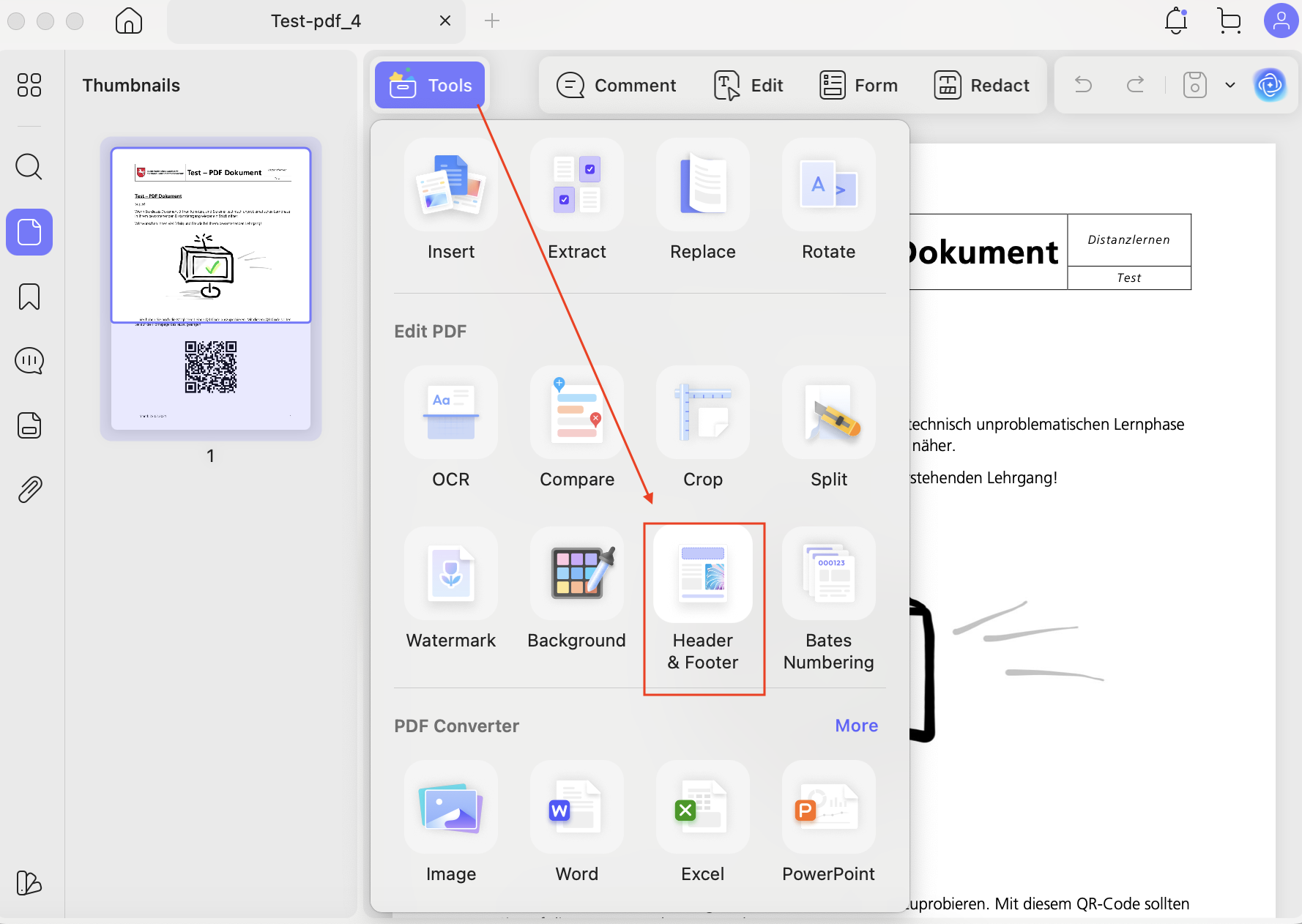Select the page 1 thumbnail

(x=211, y=291)
